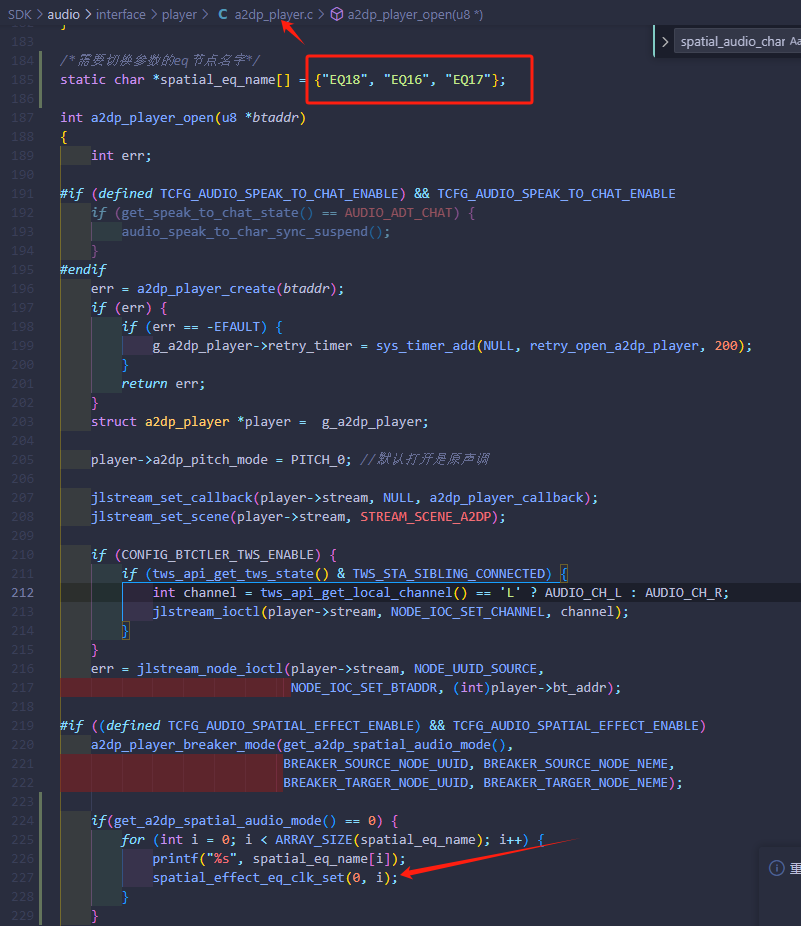
Task: Click the word "a2dp_player_create"
Action: 206,289
